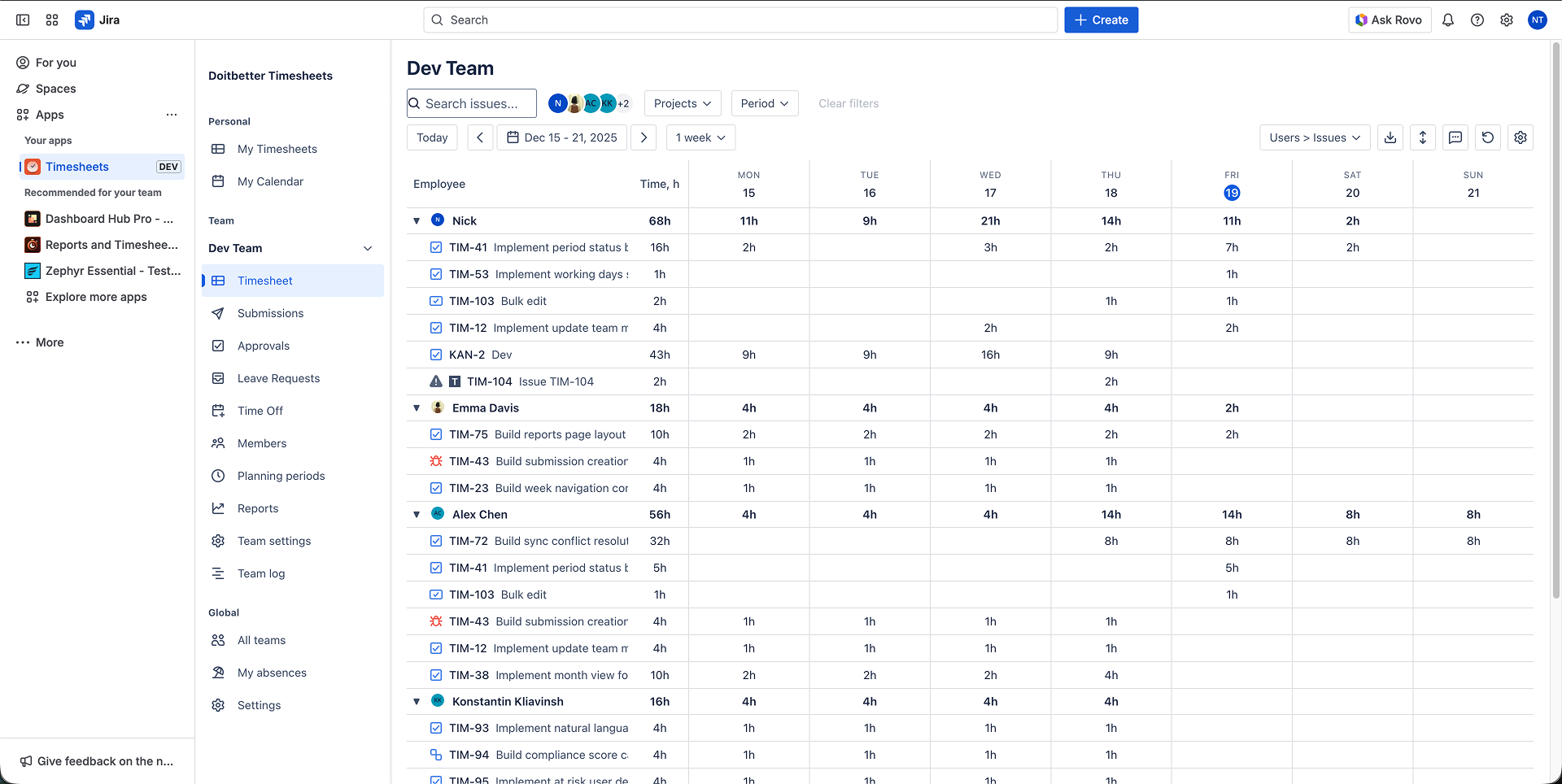Click the Jira logo
The image size is (1562, 784).
point(98,20)
